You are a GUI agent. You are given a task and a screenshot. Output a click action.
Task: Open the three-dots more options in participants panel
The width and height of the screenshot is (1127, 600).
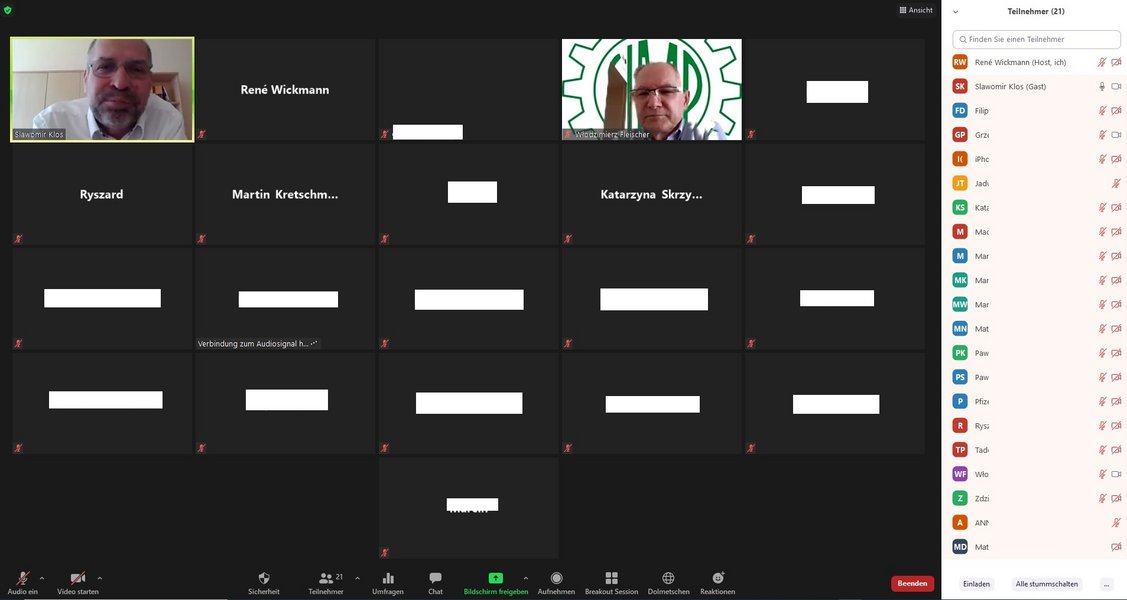coord(1106,584)
